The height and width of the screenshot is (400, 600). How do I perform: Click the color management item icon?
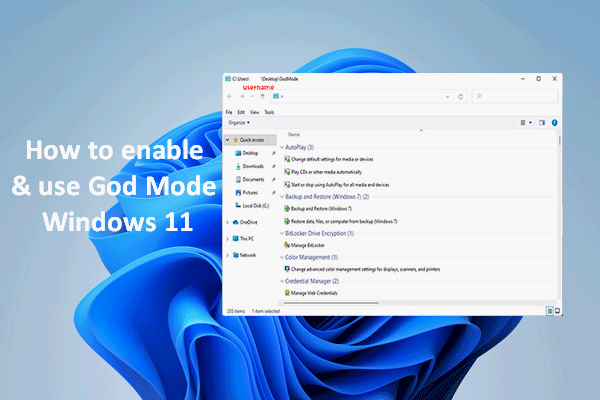(287, 269)
